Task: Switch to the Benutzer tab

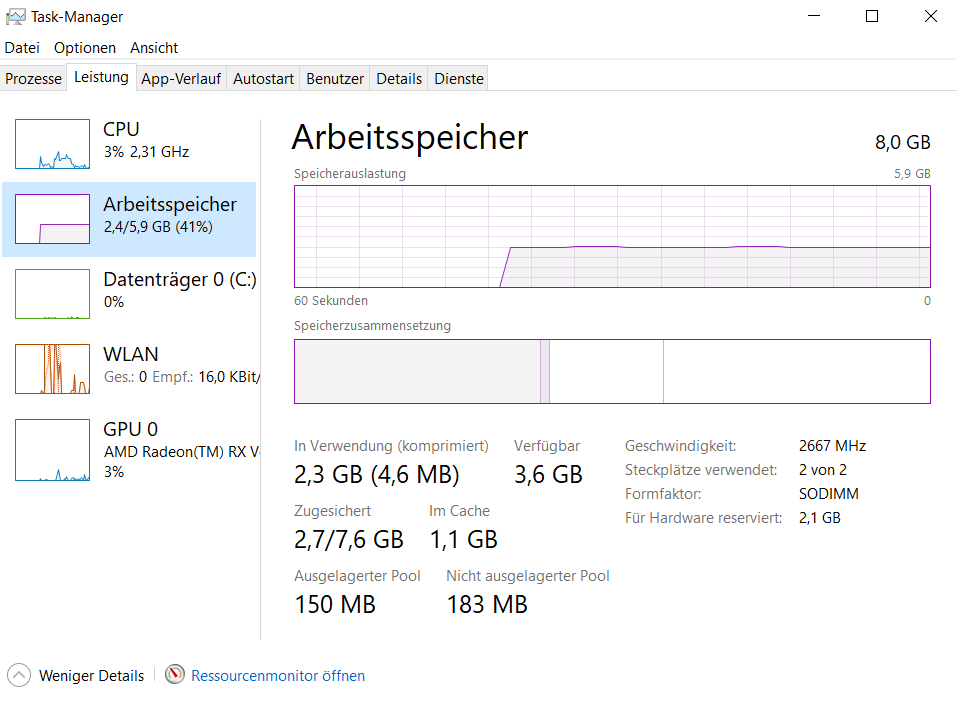Action: pos(334,79)
